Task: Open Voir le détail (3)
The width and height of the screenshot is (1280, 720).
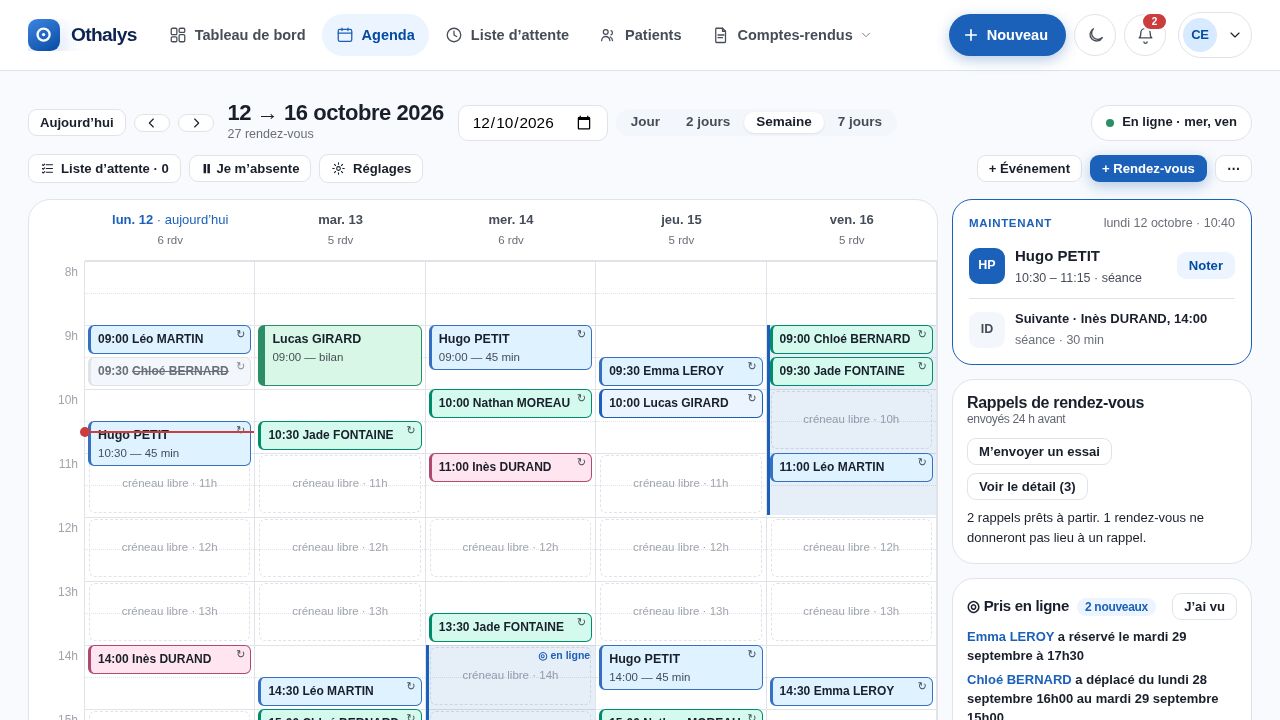Action: click(x=1027, y=486)
